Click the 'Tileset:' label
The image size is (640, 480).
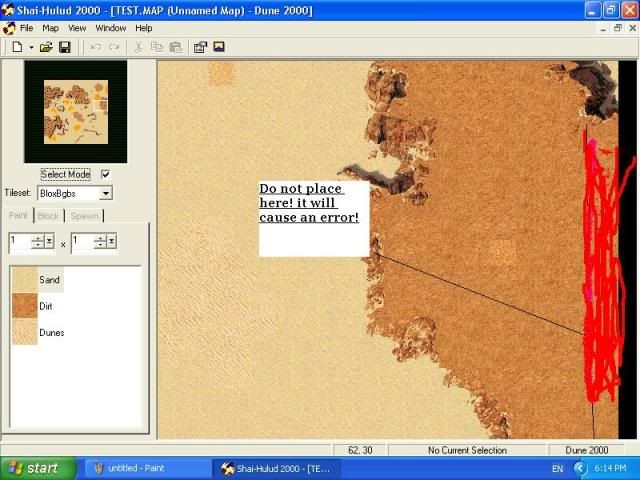(x=18, y=193)
